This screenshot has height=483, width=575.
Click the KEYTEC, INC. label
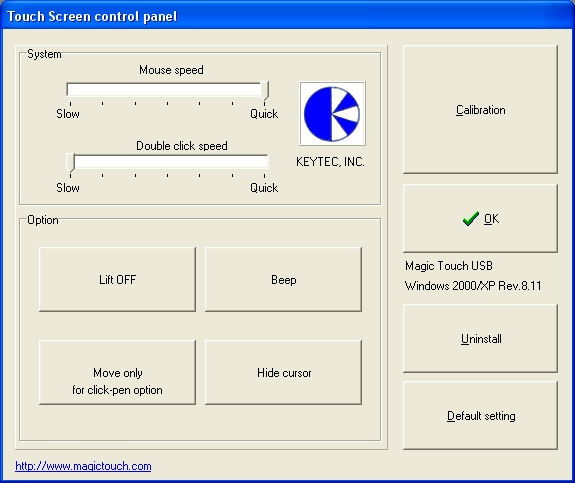[330, 162]
